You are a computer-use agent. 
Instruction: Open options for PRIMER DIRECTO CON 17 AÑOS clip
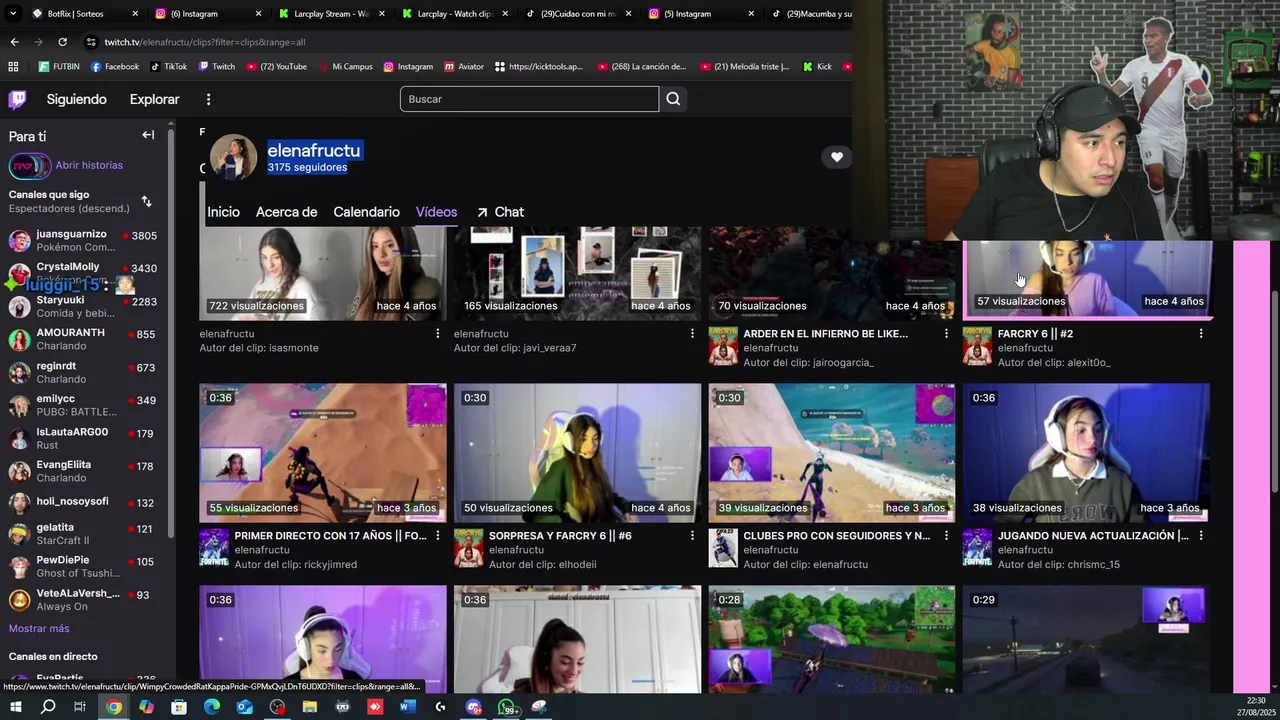pyautogui.click(x=437, y=536)
